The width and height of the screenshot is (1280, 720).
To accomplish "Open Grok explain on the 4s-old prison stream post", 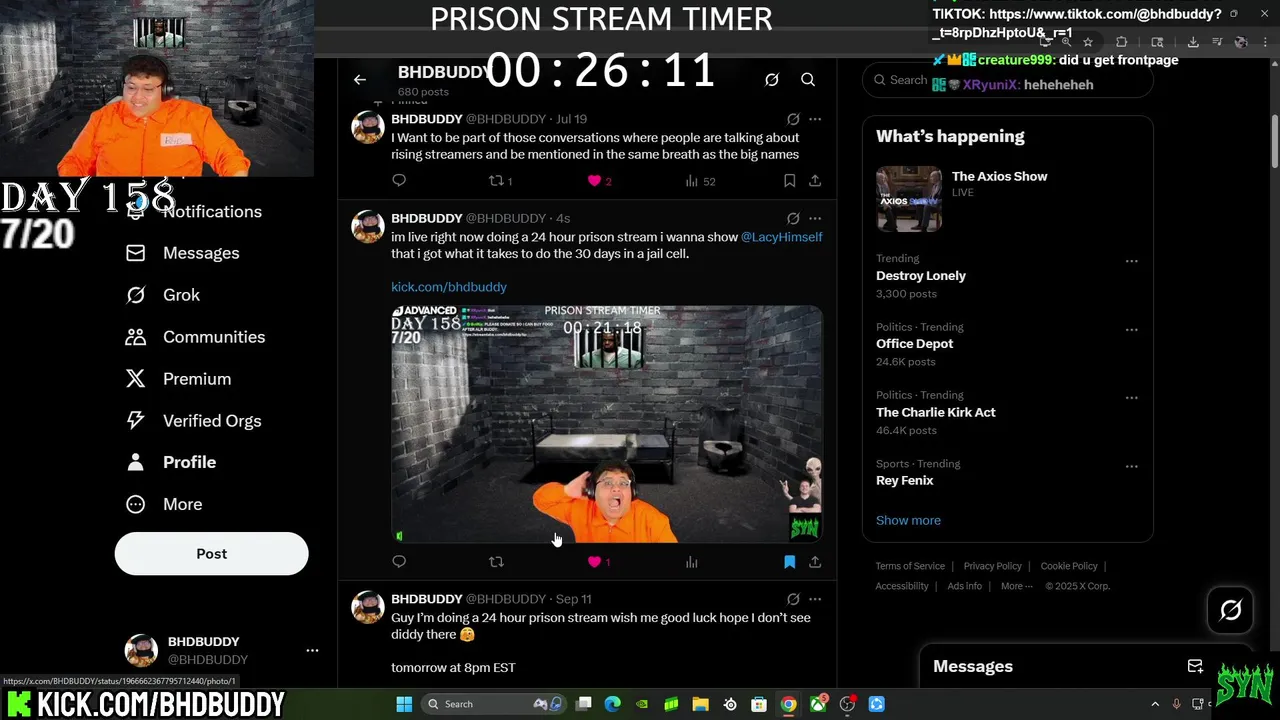I will 793,218.
